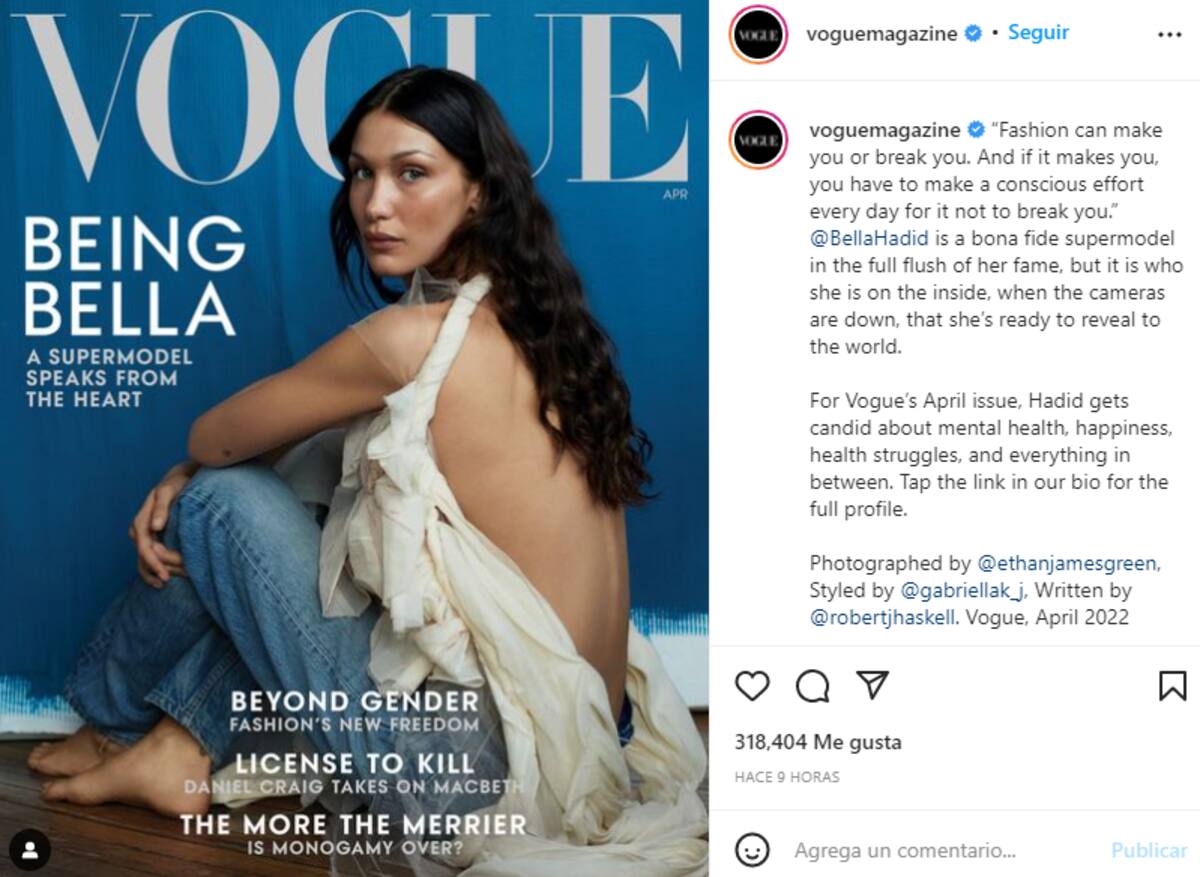
Task: Open the three-dot more options menu
Action: 1169,34
